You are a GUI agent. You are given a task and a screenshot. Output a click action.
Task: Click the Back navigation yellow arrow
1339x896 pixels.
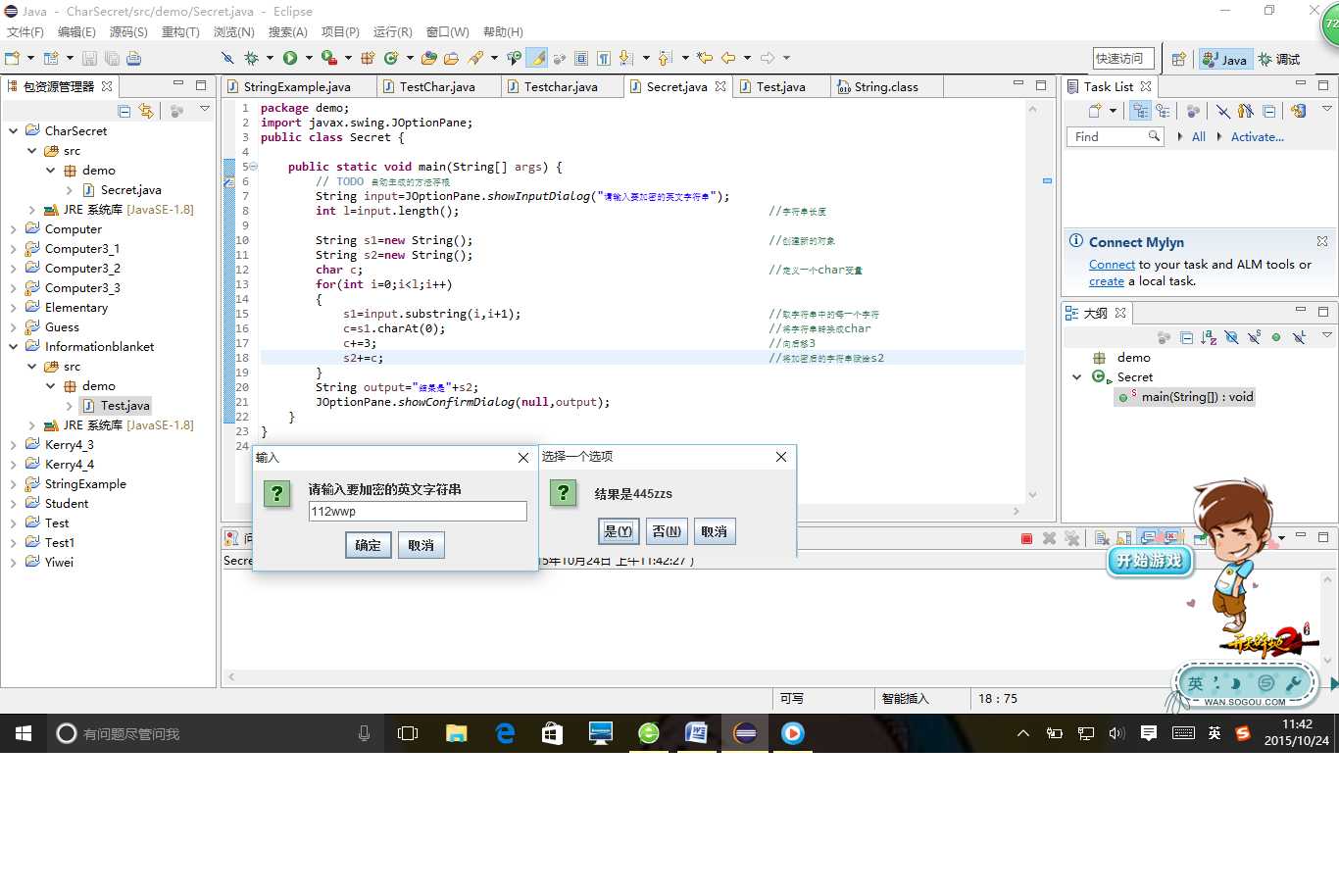(x=728, y=59)
